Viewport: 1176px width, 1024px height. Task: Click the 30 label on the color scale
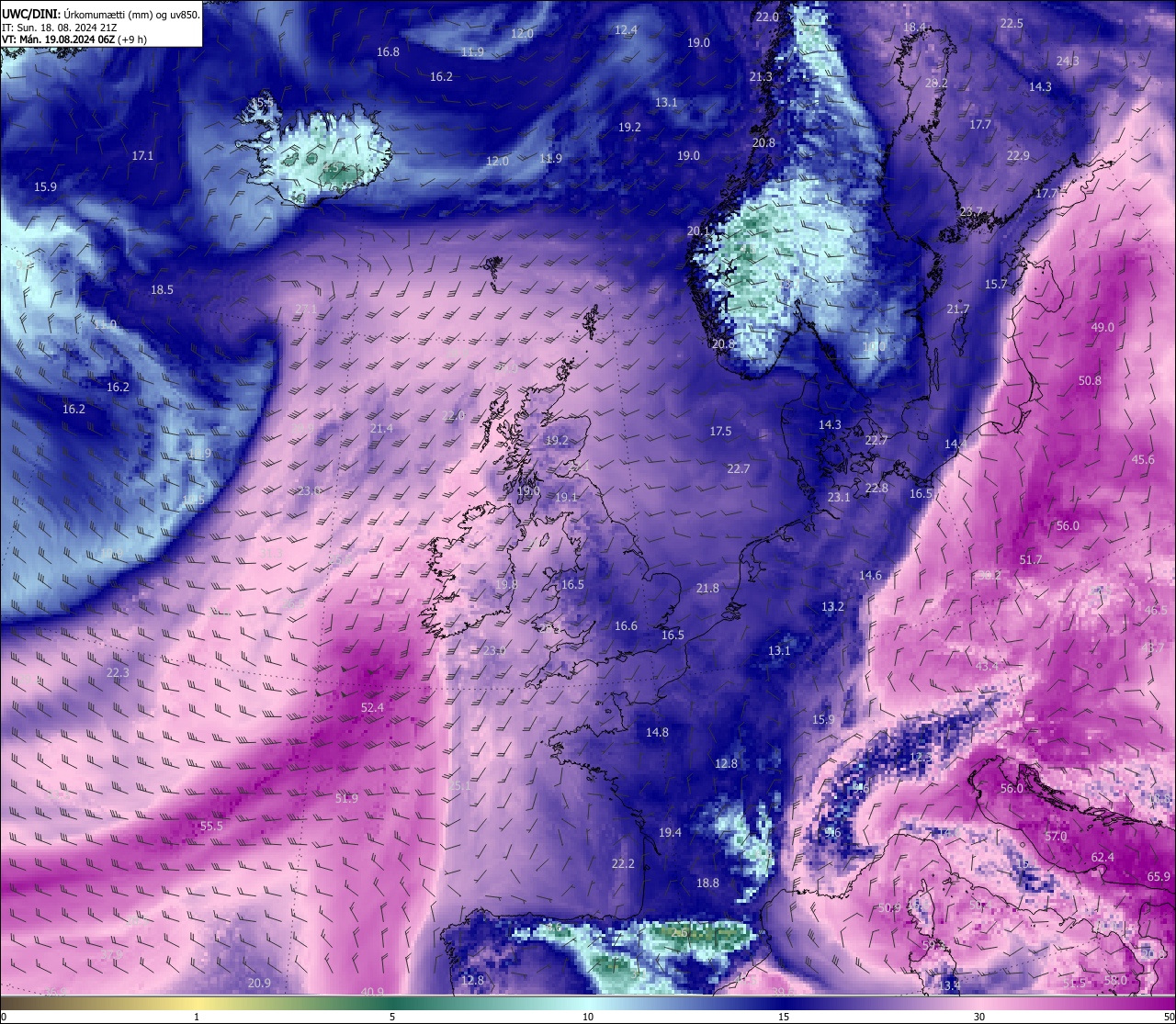click(979, 1017)
